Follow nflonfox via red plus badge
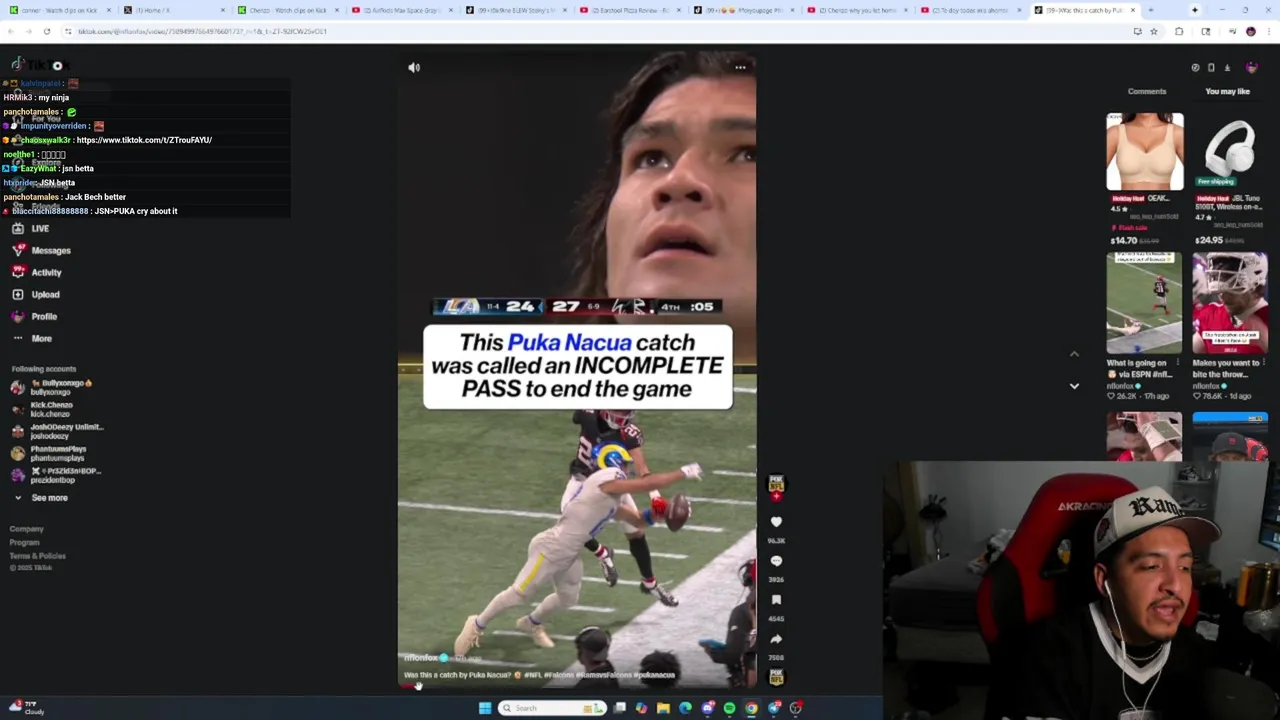The image size is (1280, 720). coord(776,496)
